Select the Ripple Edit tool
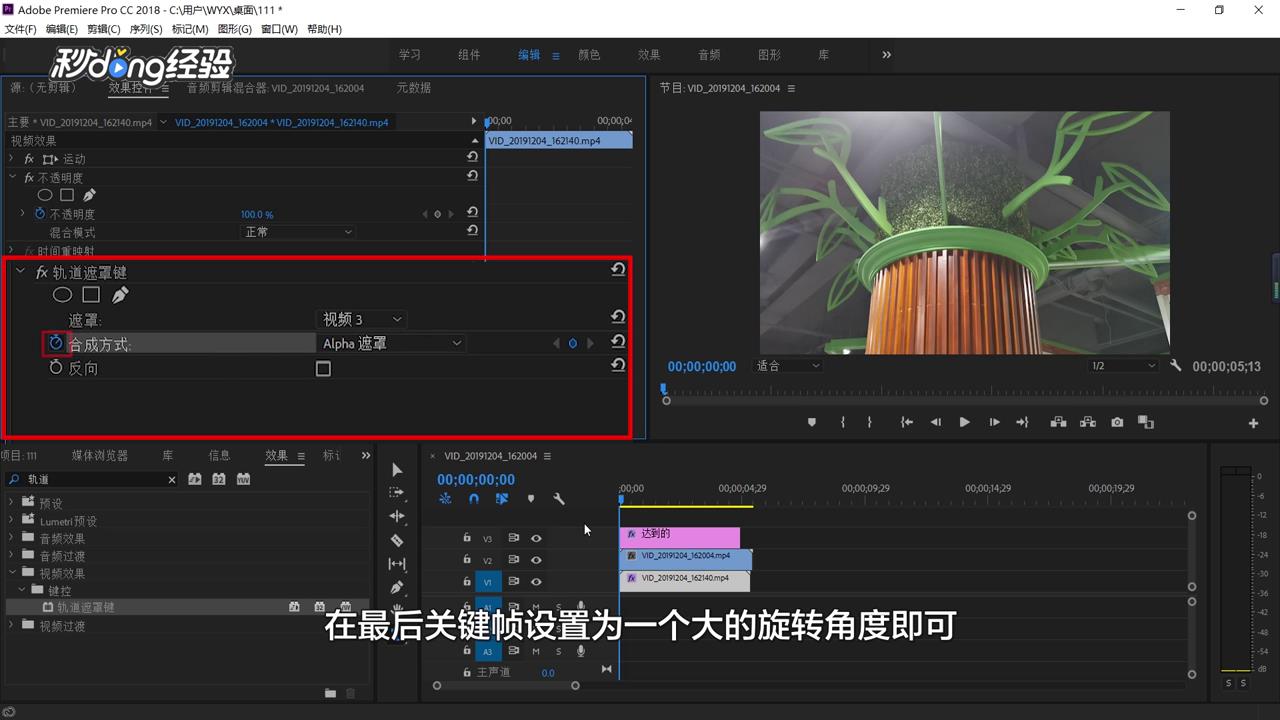Screen dimensions: 1280x720 point(397,516)
